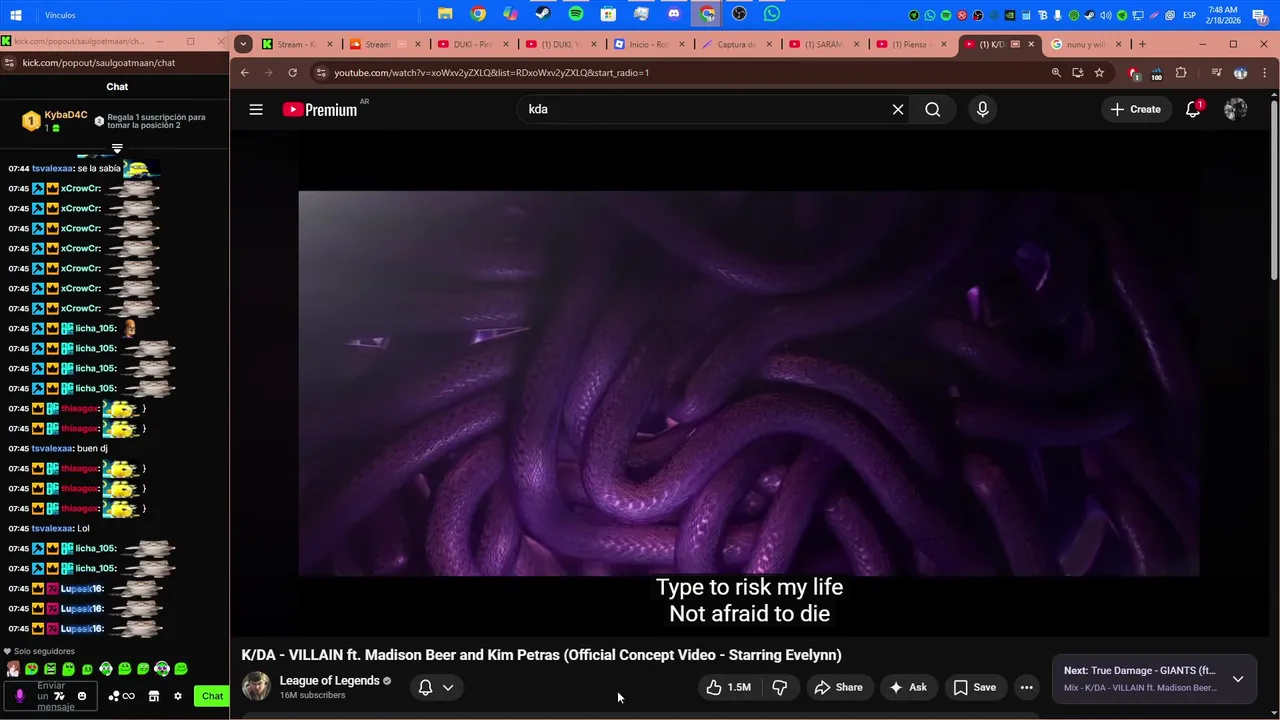This screenshot has width=1280, height=720.
Task: Open Steam from the taskbar
Action: 543,14
